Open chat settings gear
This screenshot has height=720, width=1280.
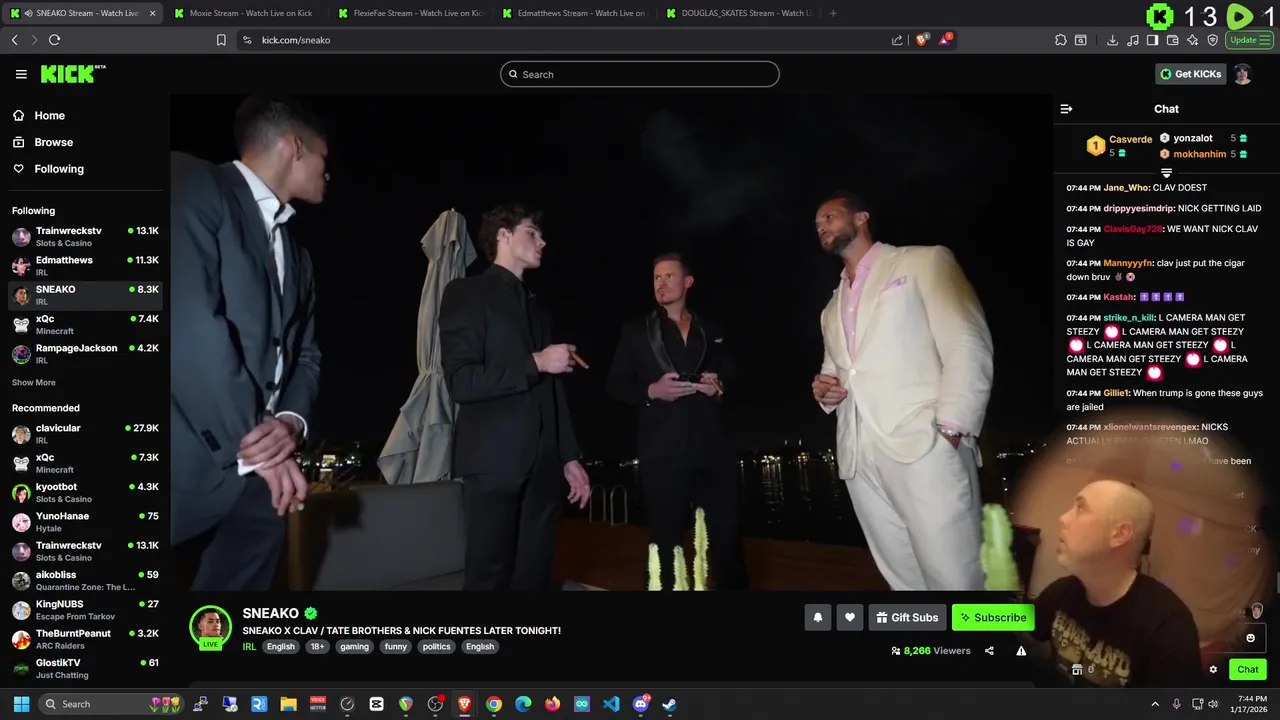pos(1213,670)
